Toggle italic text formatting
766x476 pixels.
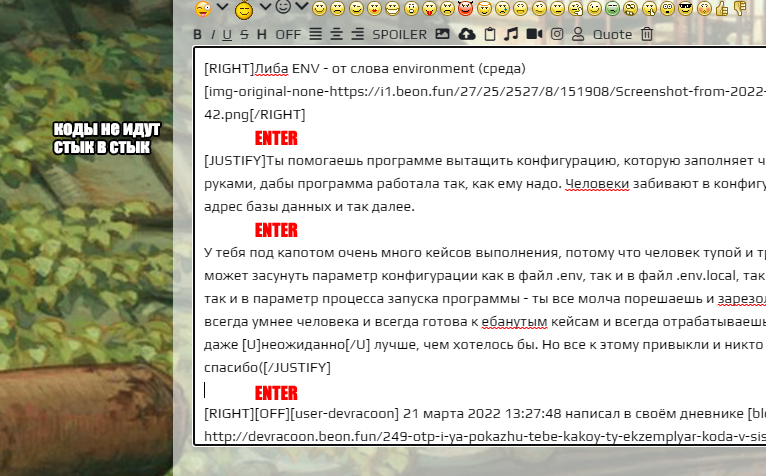(213, 35)
